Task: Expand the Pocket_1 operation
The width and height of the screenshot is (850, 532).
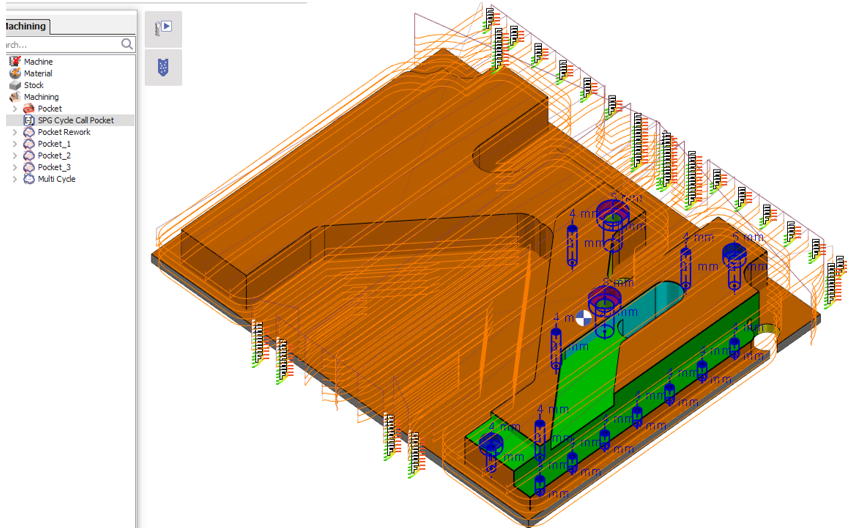Action: coord(14,144)
